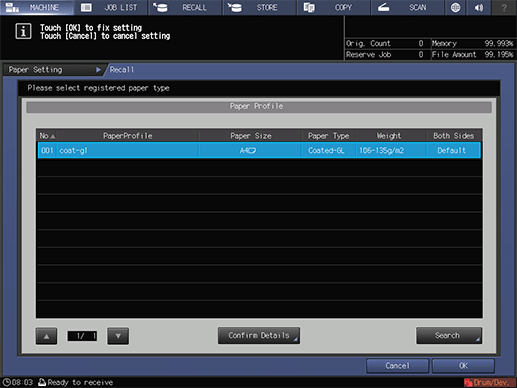Viewport: 517px width, 388px height.
Task: Open help with the question mark icon
Action: tap(504, 7)
